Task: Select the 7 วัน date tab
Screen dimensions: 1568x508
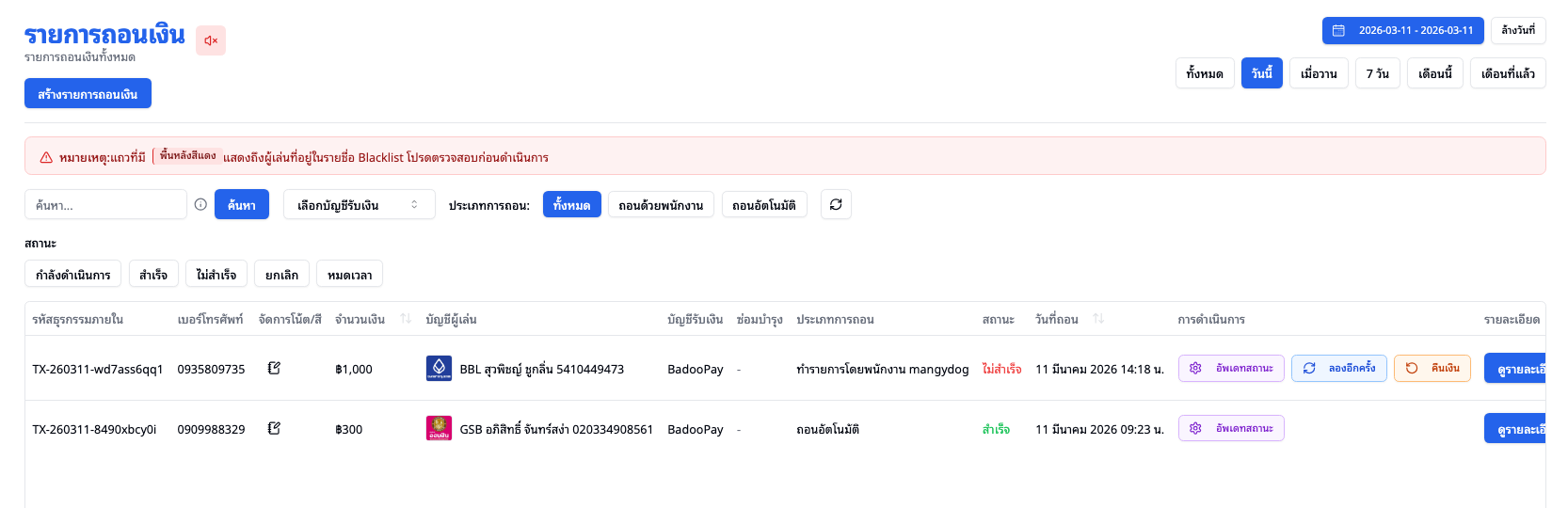Action: [1377, 72]
